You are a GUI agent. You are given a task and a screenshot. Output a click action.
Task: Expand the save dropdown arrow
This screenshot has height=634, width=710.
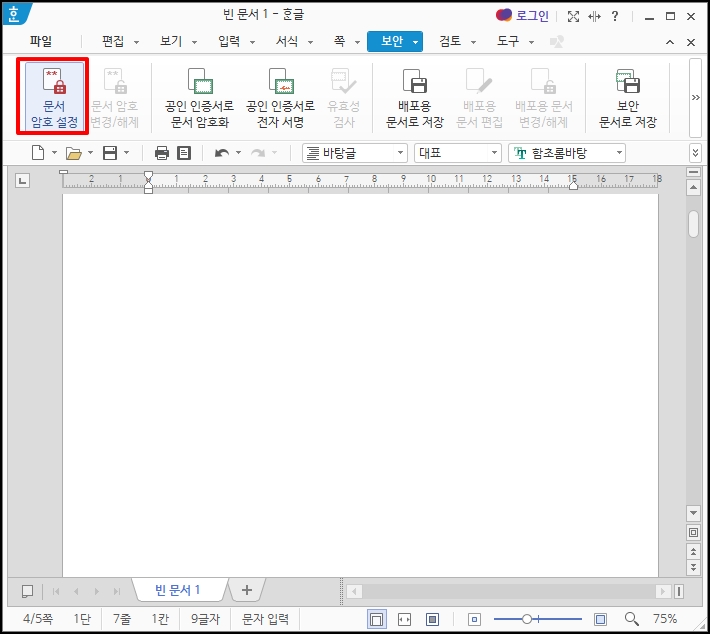[x=126, y=153]
